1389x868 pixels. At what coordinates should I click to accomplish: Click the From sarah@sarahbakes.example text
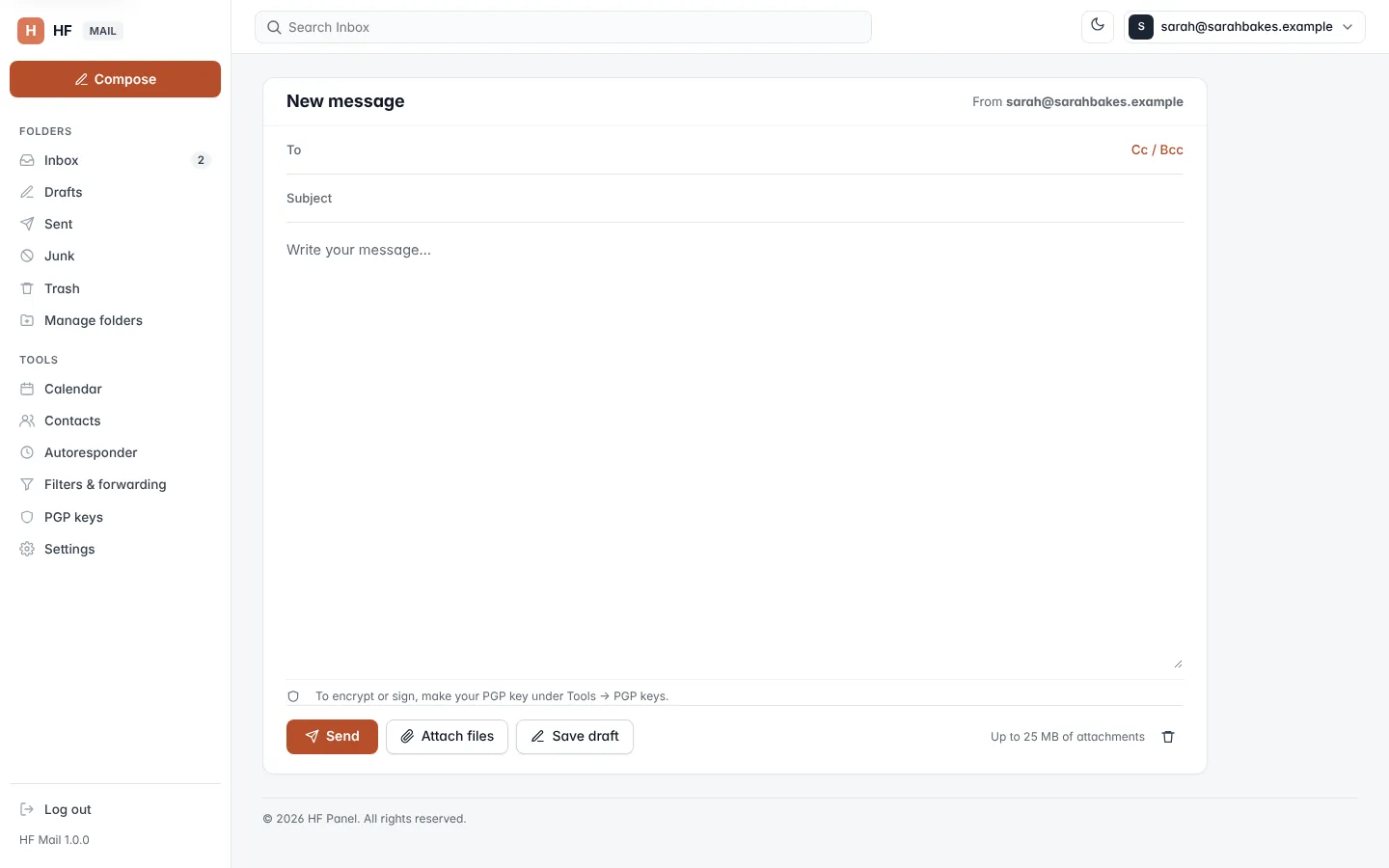(1077, 101)
